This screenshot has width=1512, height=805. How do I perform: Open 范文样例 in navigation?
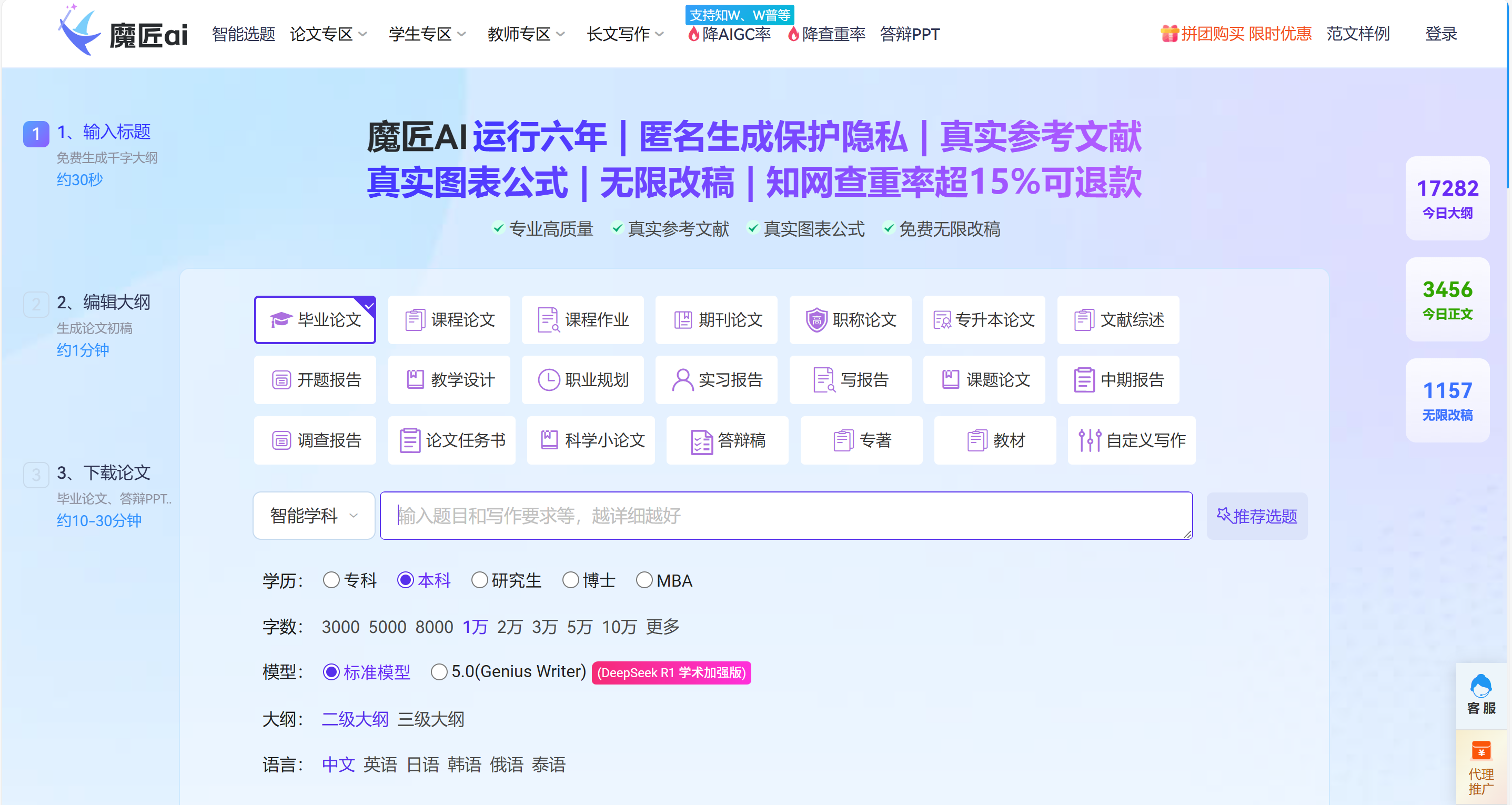(x=1358, y=34)
